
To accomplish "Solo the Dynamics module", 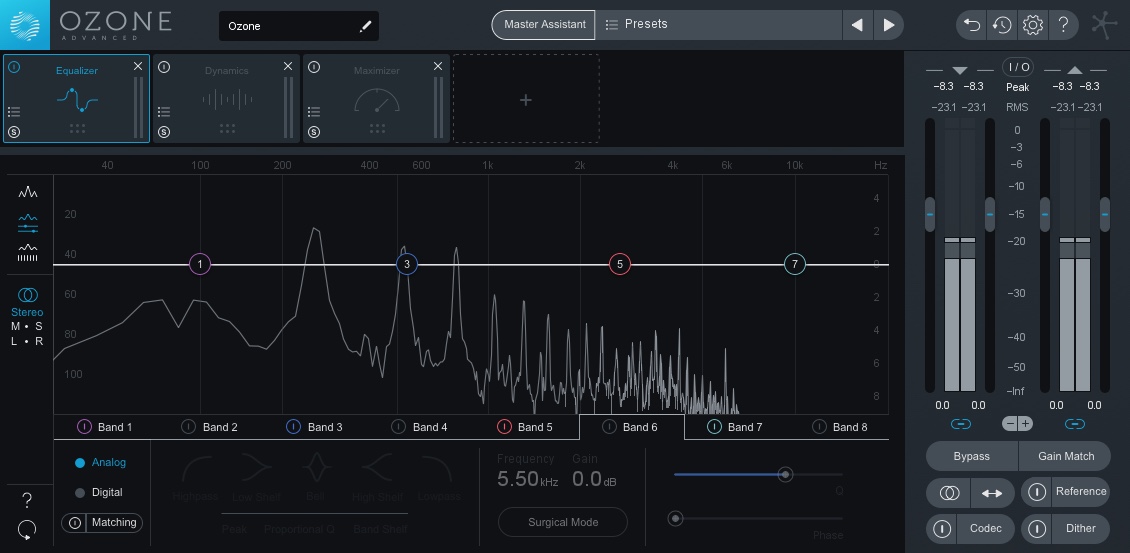I will click(164, 132).
